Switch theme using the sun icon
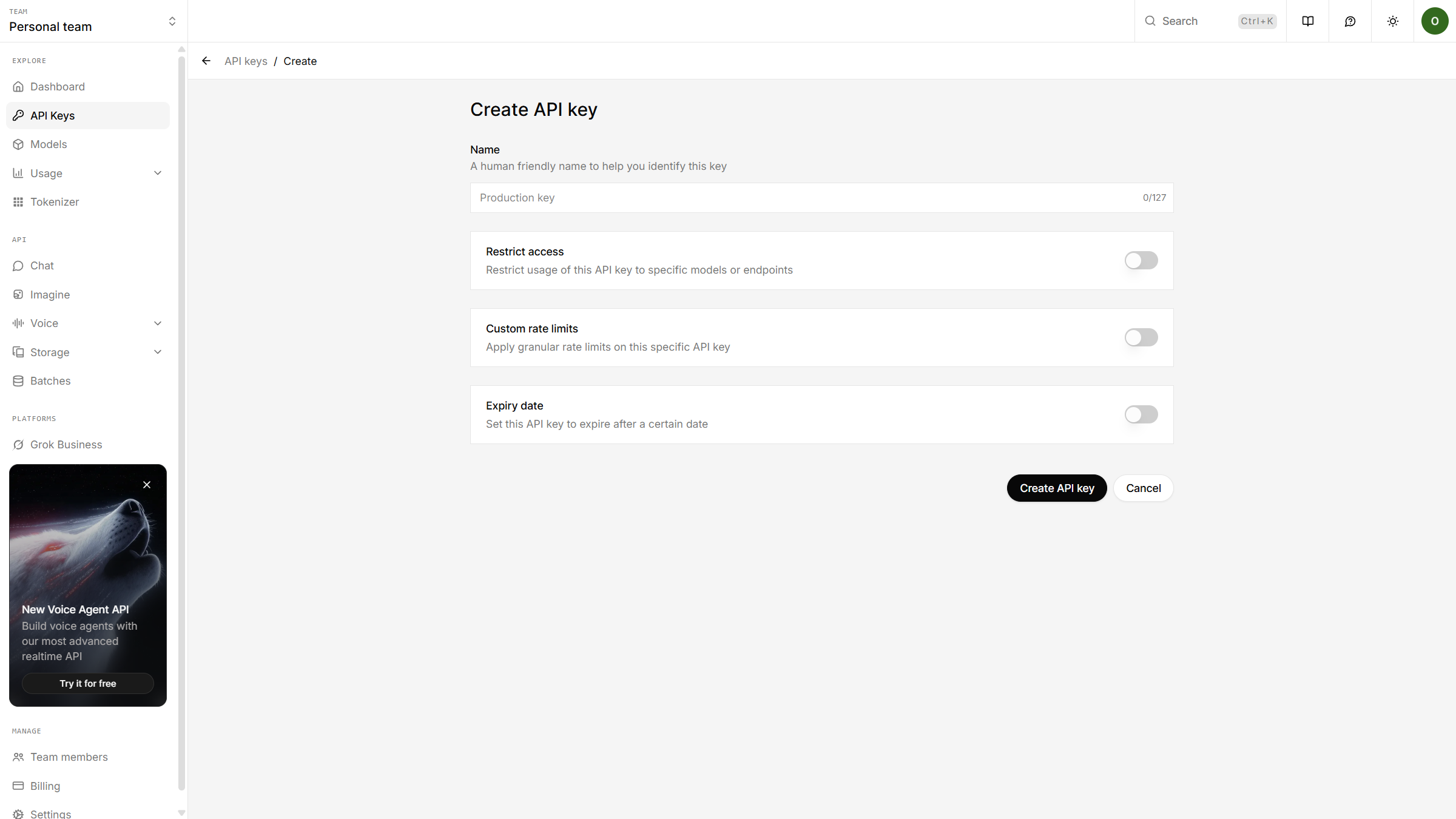Viewport: 1456px width, 819px height. click(1392, 21)
